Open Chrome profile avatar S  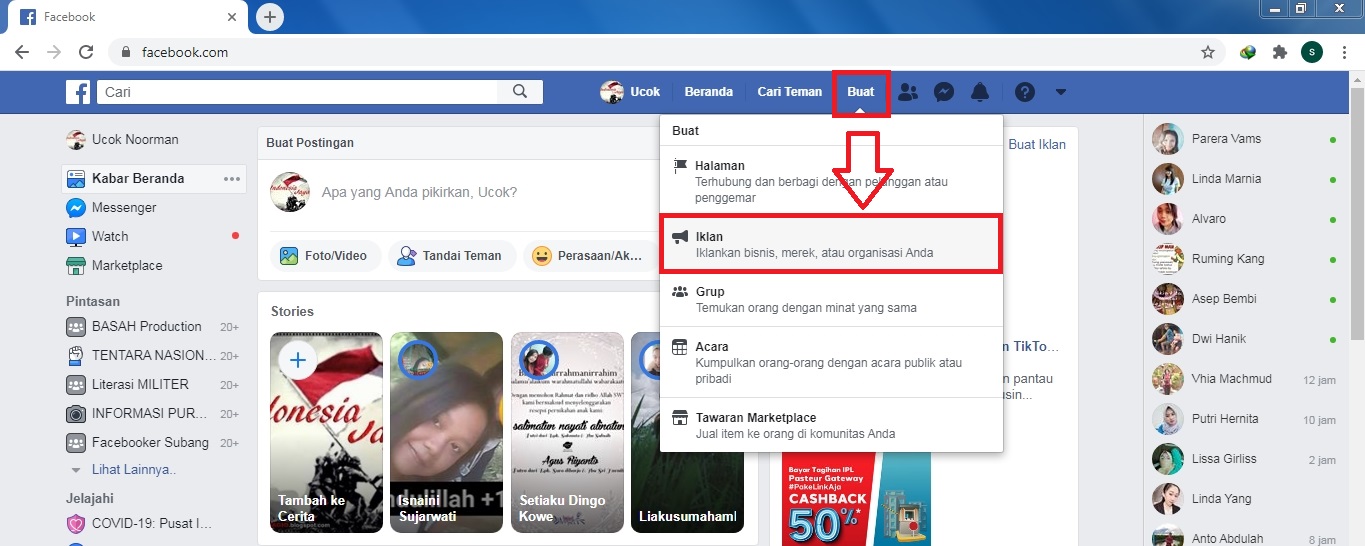1312,52
